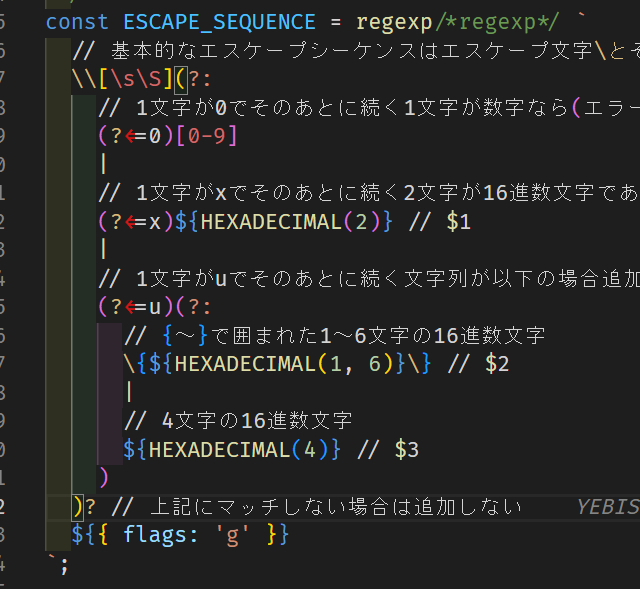Screen dimensions: 640x589
Task: Click the lone pink closing parenthesis line
Action: [x=104, y=477]
